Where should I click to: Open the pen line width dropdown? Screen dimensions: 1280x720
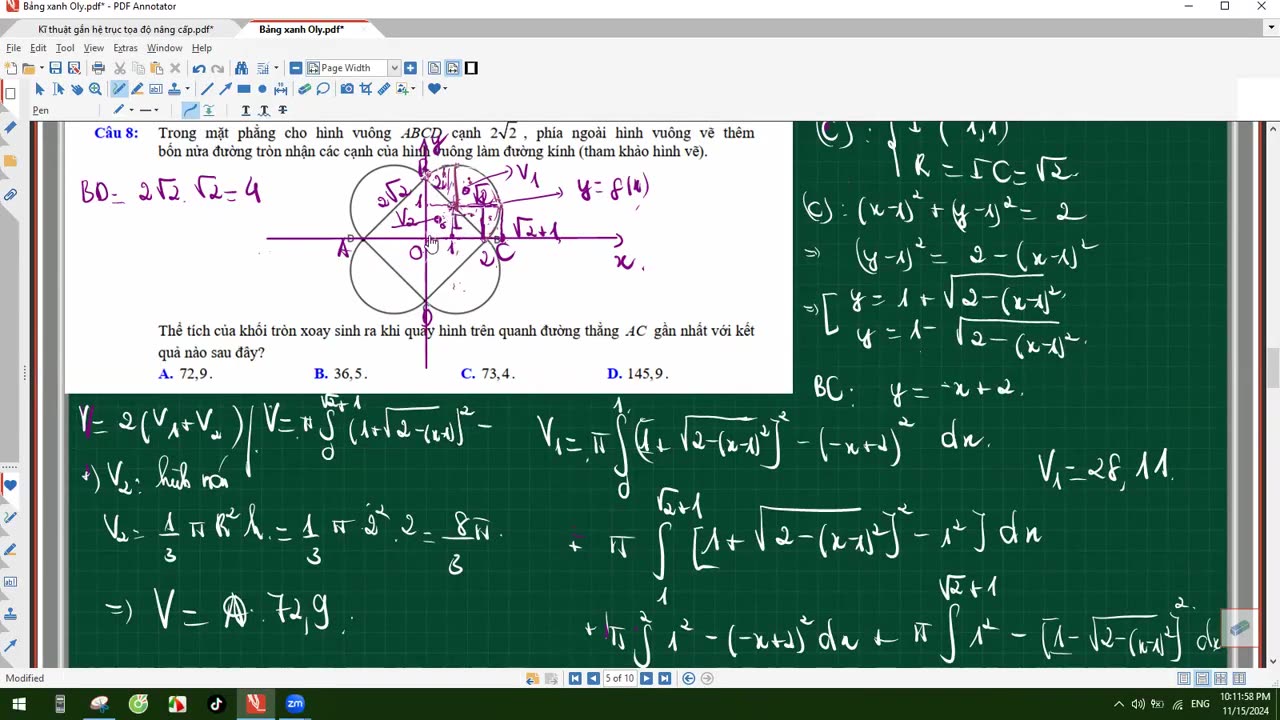click(x=156, y=110)
